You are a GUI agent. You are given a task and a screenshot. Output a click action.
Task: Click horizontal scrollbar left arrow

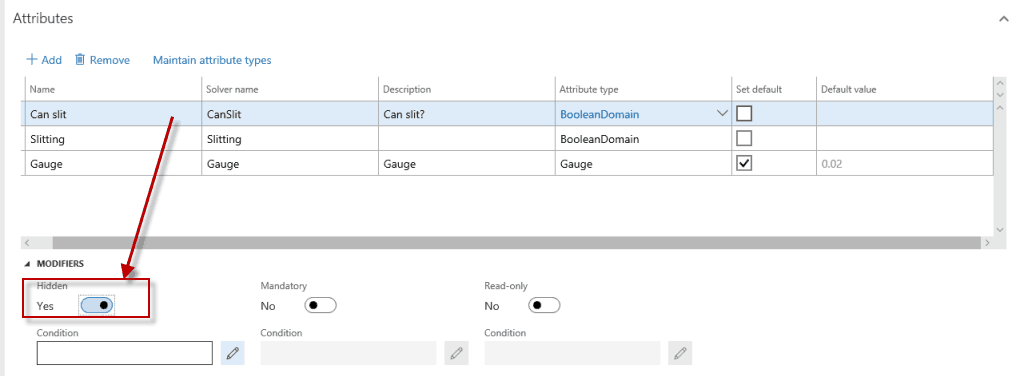[x=27, y=242]
